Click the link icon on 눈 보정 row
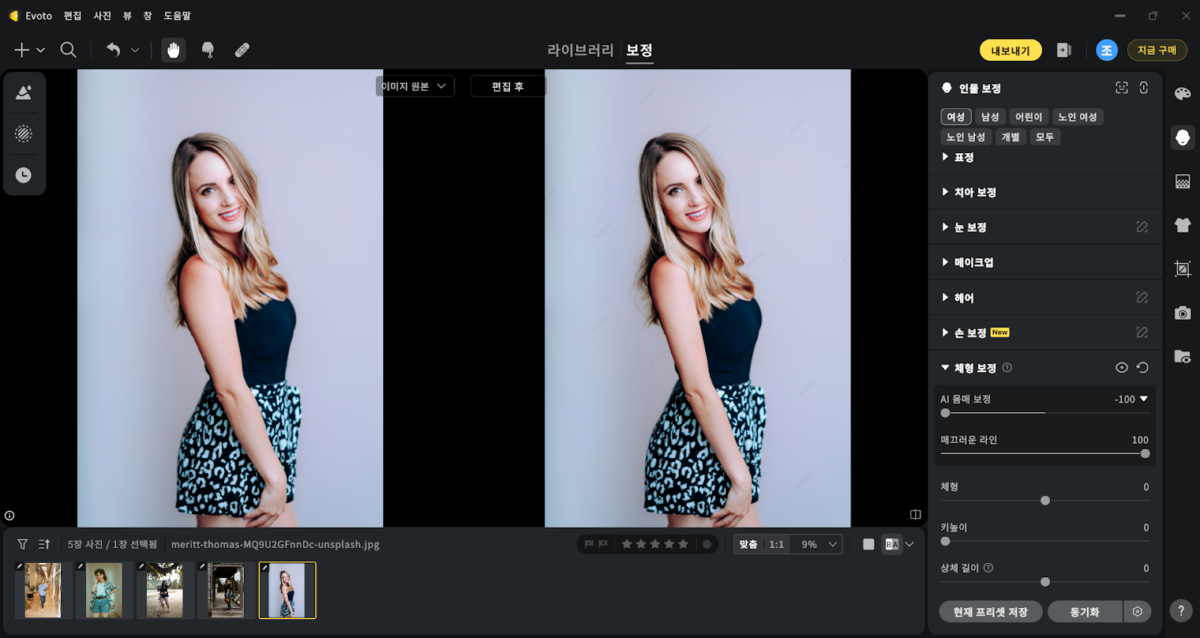Image resolution: width=1200 pixels, height=638 pixels. (x=1141, y=227)
